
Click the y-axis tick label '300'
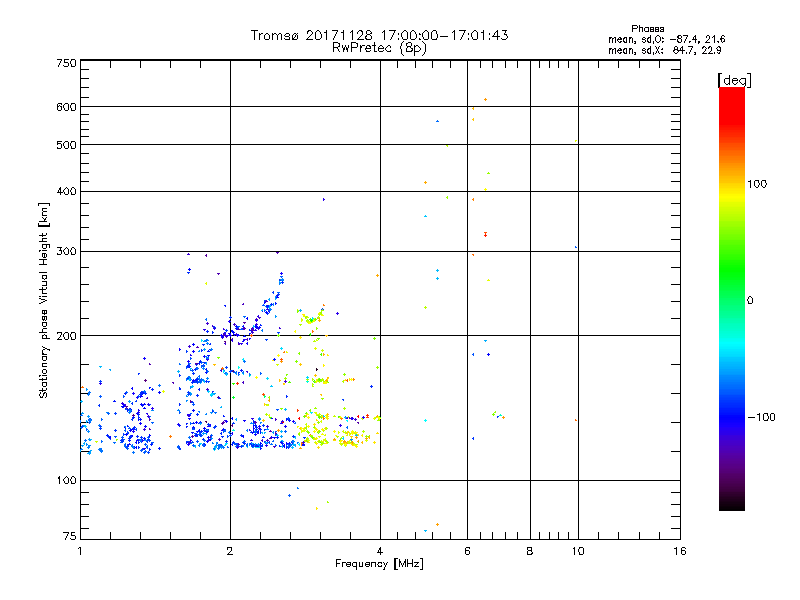click(66, 251)
